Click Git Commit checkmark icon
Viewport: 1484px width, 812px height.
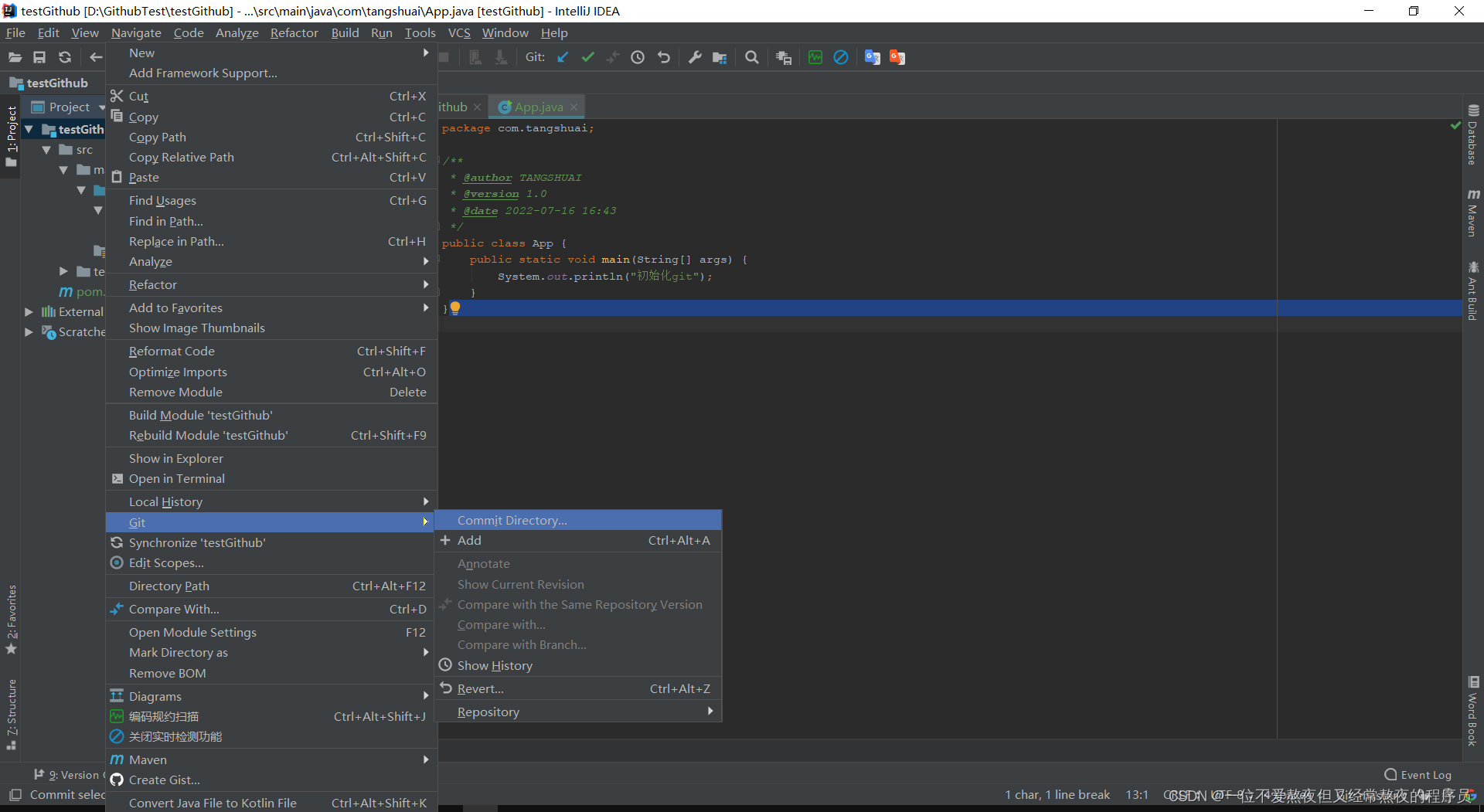tap(588, 57)
